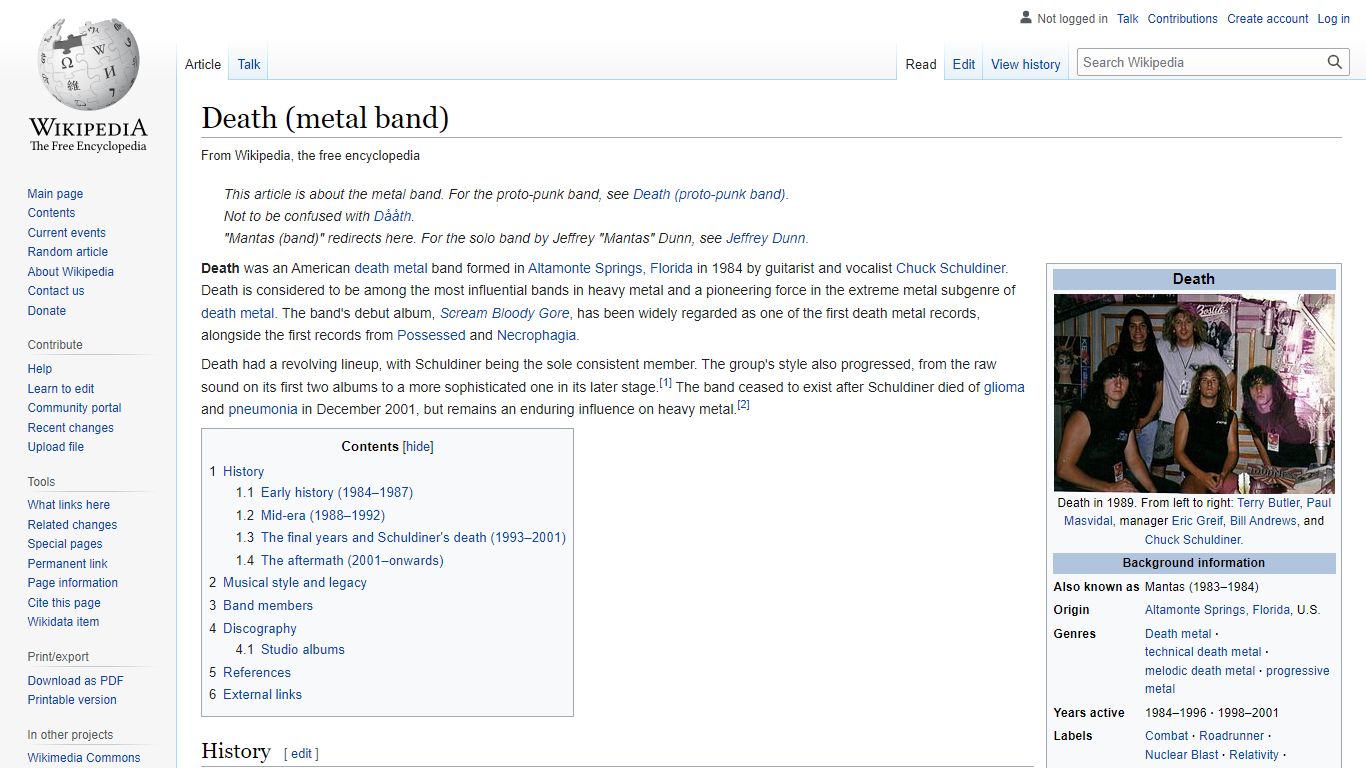Open What links here tool
The height and width of the screenshot is (768, 1366).
68,505
